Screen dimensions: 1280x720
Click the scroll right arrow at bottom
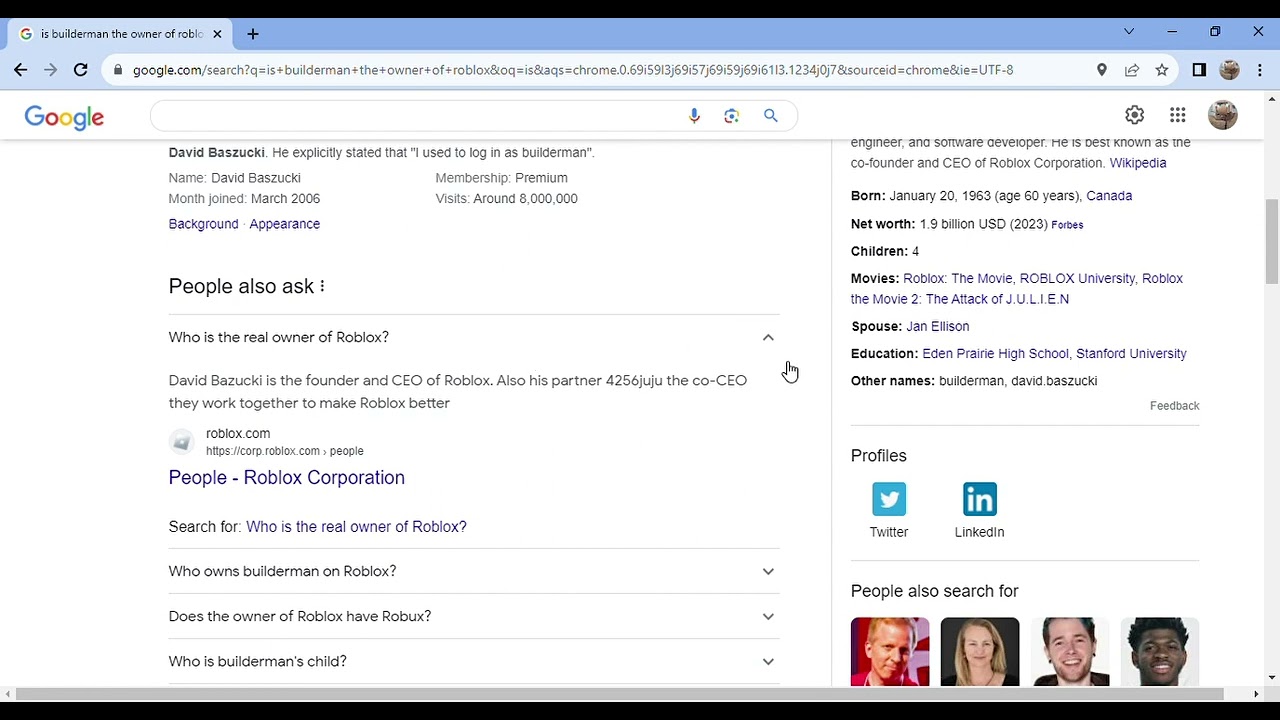[1256, 694]
